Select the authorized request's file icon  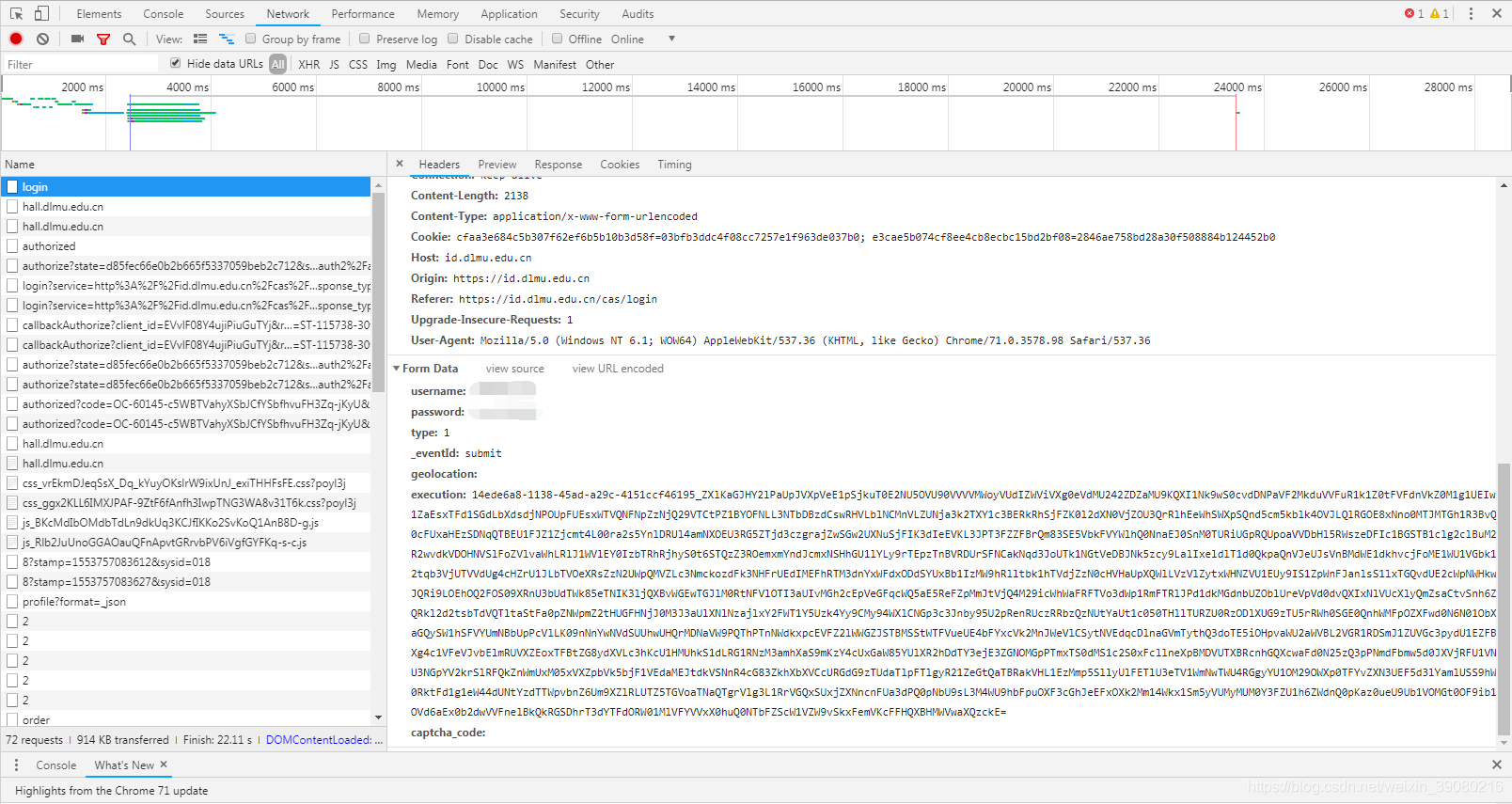[x=12, y=246]
